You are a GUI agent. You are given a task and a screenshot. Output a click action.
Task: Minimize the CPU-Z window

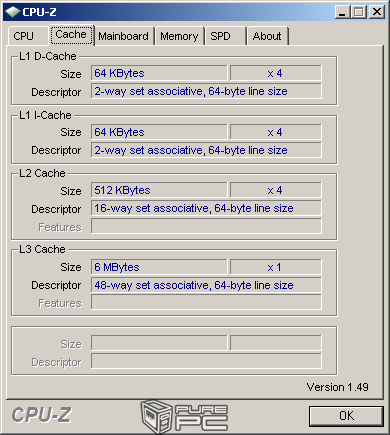pos(342,12)
